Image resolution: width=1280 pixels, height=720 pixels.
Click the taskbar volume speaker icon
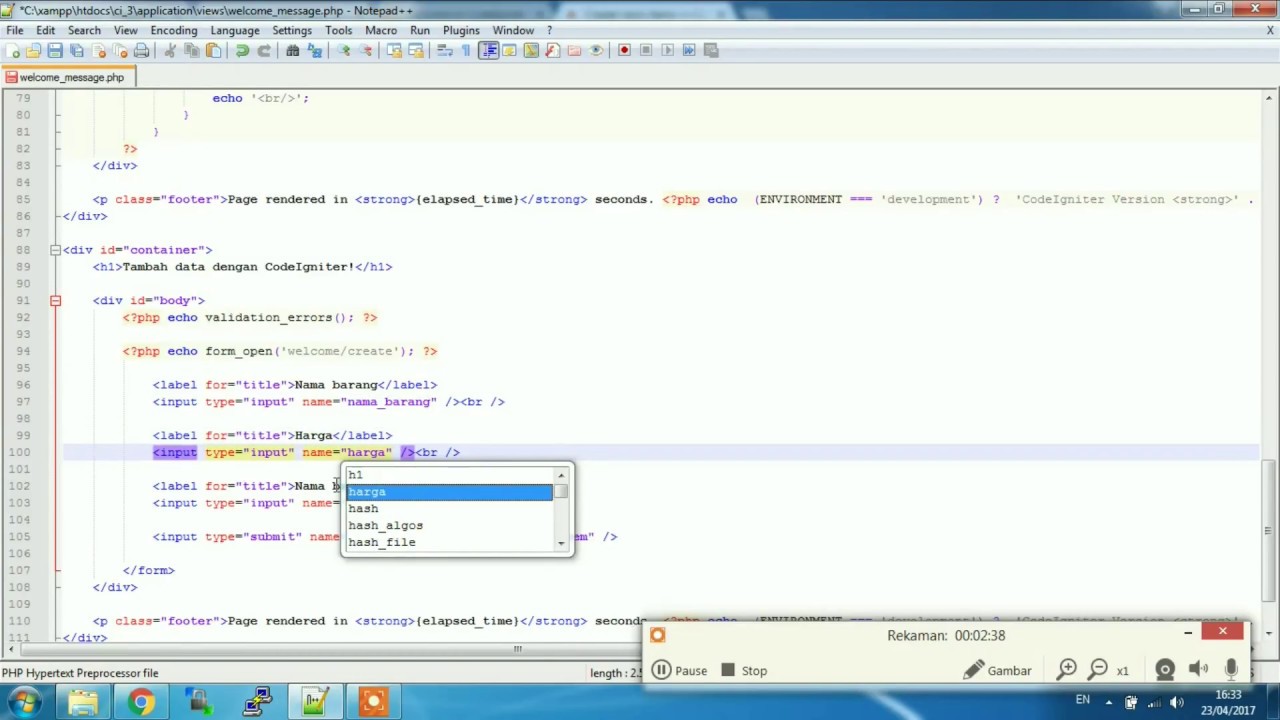point(1177,702)
